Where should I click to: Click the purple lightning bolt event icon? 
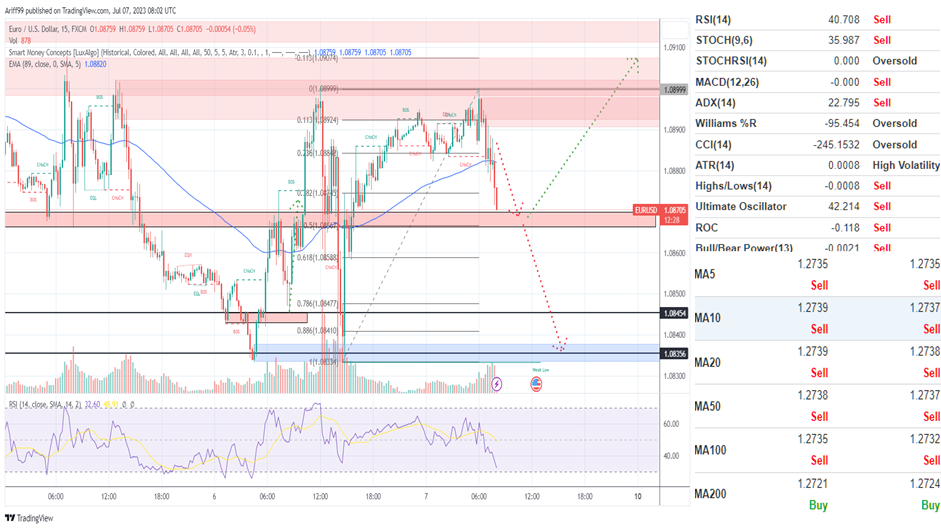click(x=497, y=383)
